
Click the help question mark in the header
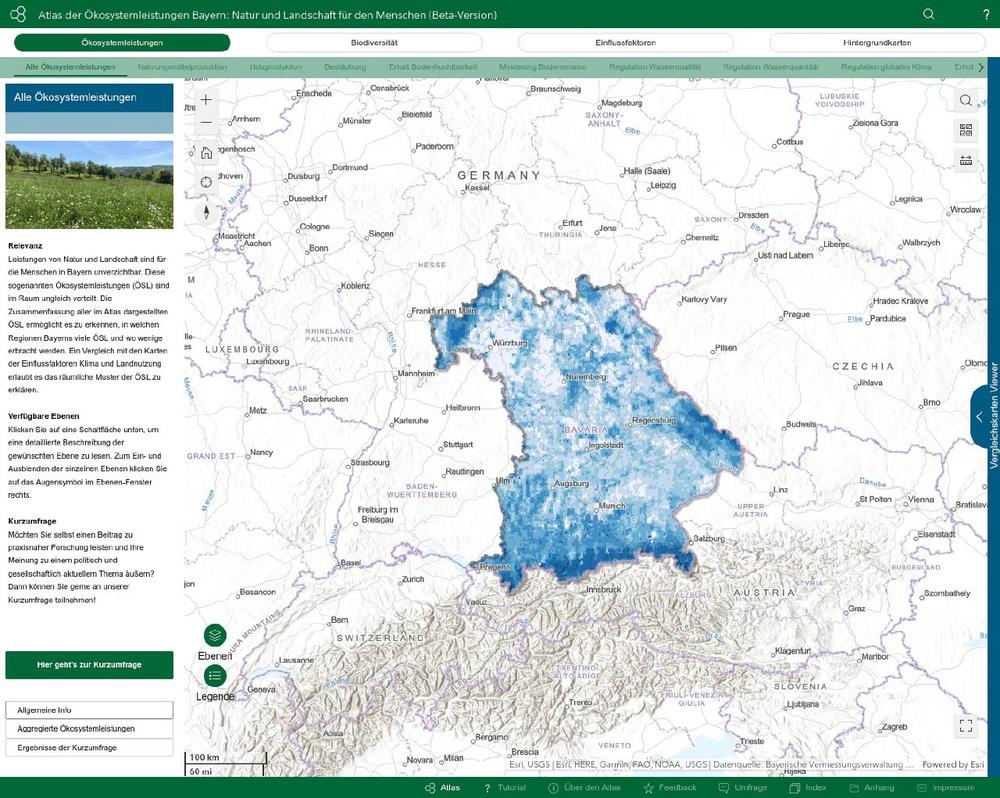tap(985, 14)
